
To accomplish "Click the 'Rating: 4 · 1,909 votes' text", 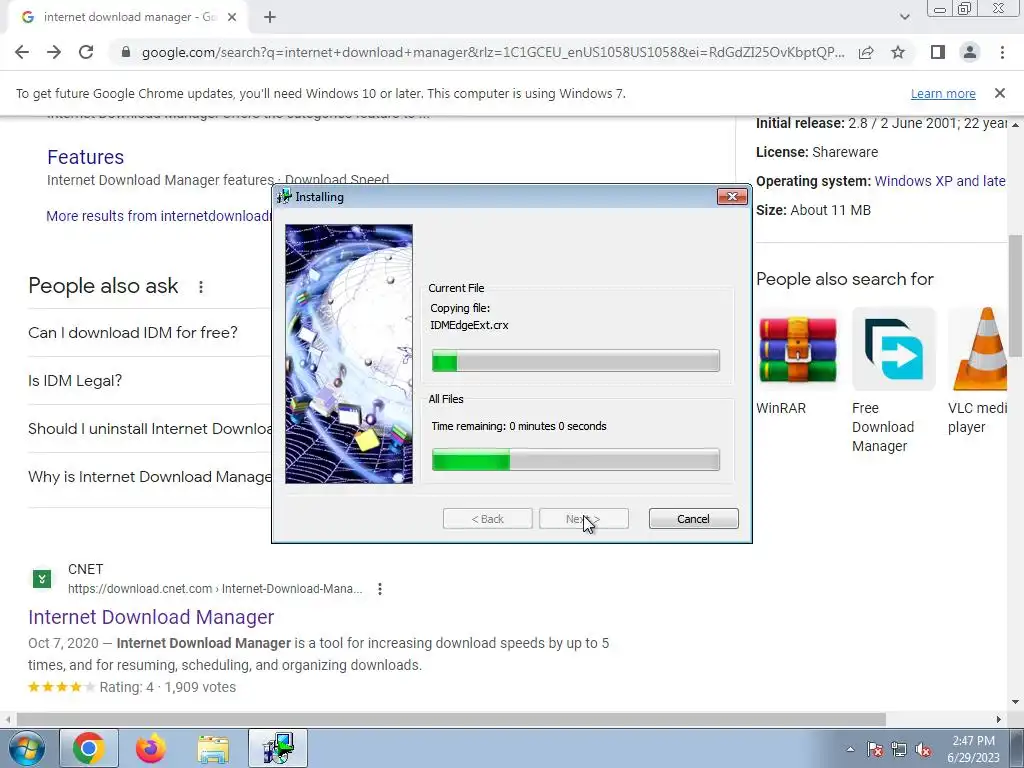I will click(167, 687).
